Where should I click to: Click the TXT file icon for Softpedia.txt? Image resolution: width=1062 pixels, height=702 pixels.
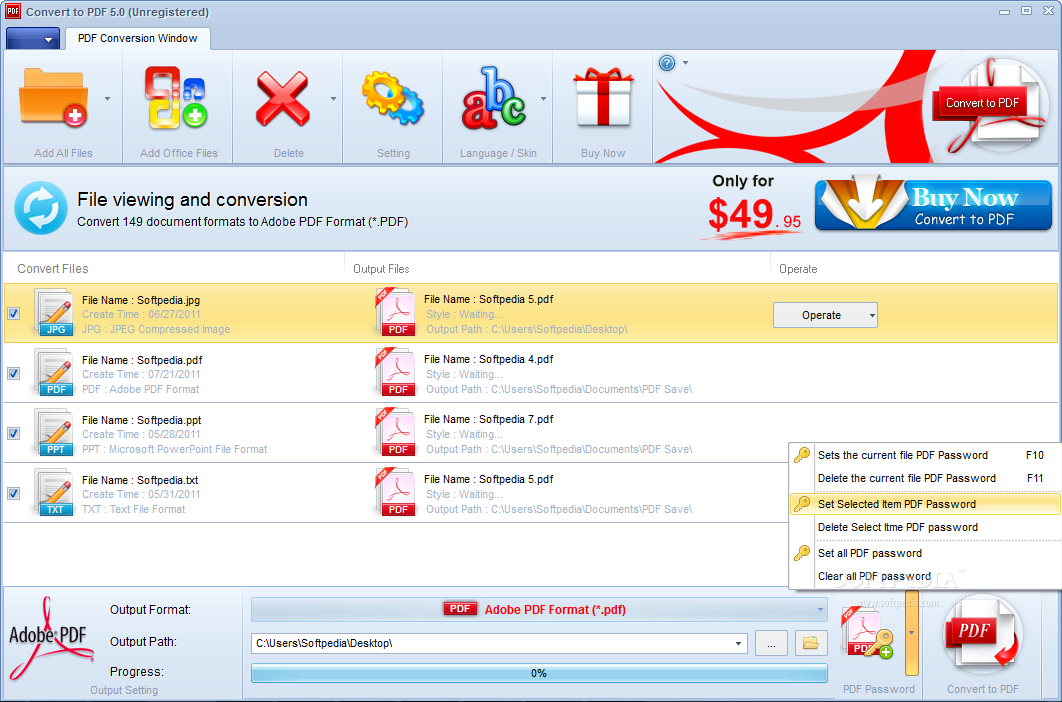coord(54,493)
